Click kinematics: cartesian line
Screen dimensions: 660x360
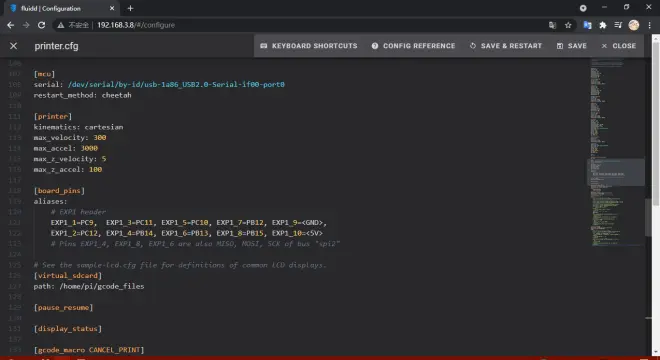pos(78,127)
